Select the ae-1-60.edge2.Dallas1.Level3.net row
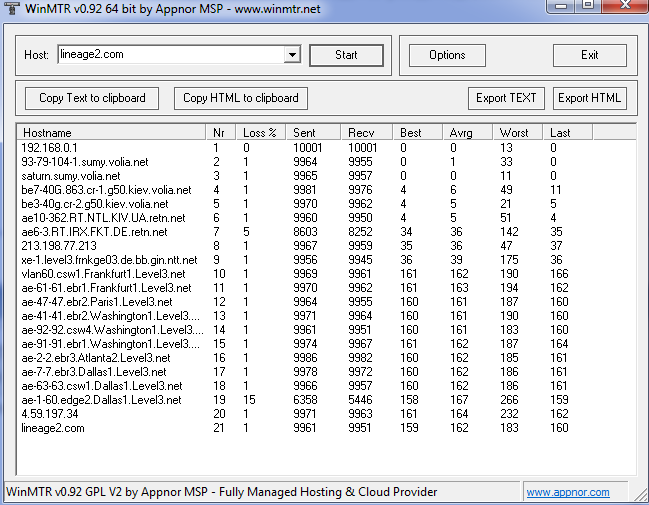 (326, 400)
